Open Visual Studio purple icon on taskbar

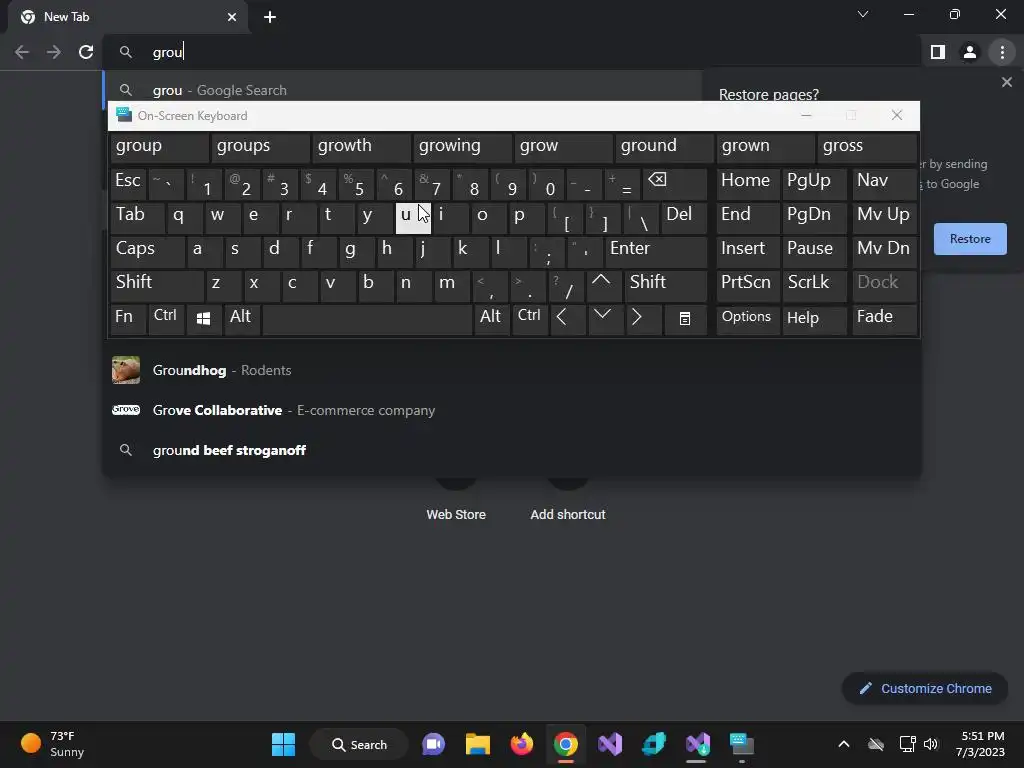pos(610,744)
